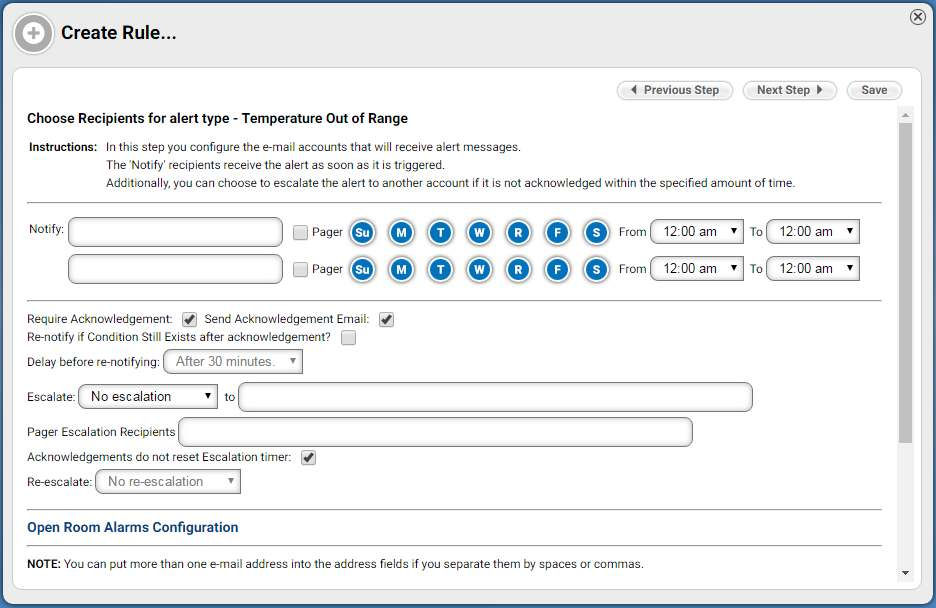Click the vertical scrollbar thumb
936x608 pixels.
(x=906, y=283)
